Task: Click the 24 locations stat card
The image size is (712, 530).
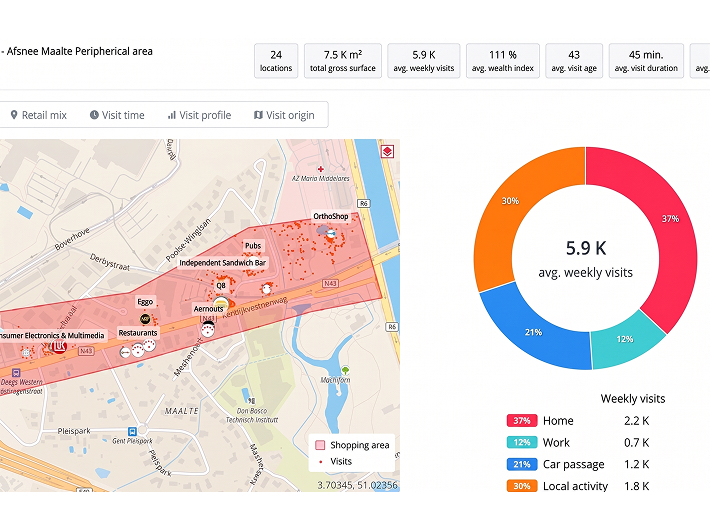Action: [276, 61]
